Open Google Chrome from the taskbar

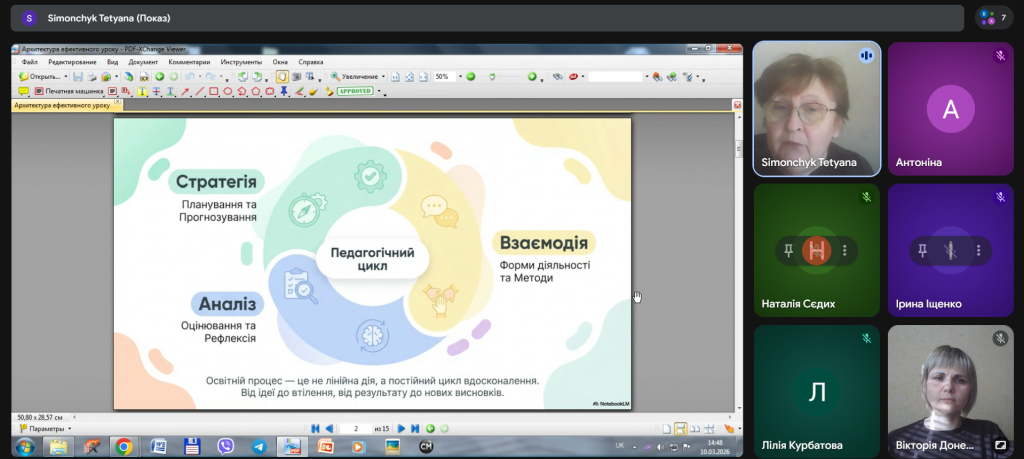point(123,446)
